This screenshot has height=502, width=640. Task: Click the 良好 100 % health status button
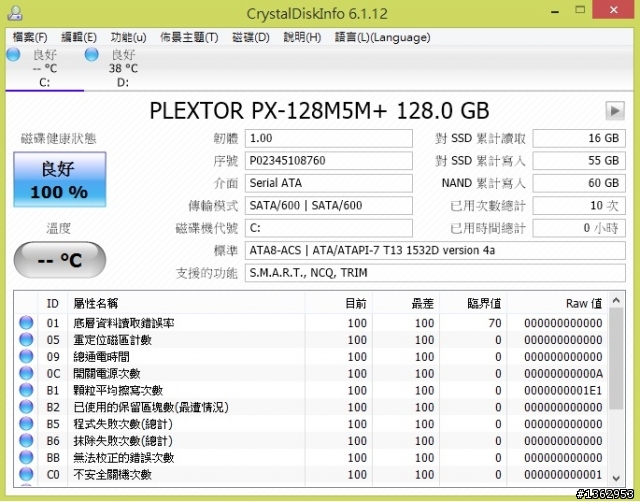(60, 180)
